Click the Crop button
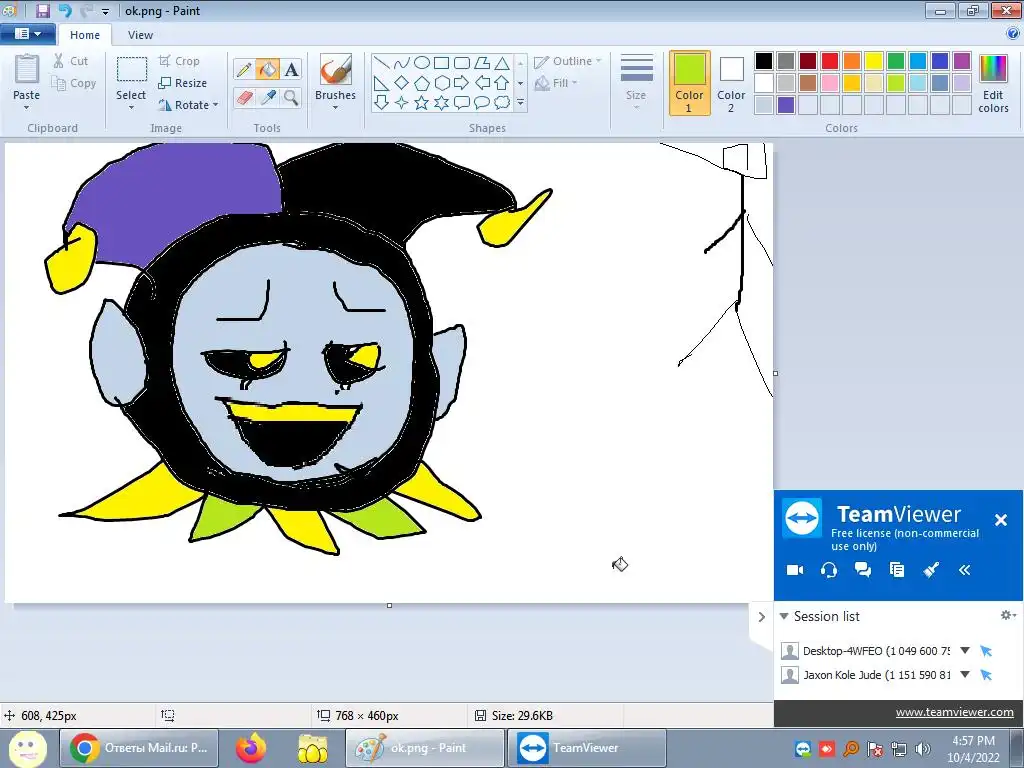Viewport: 1024px width, 768px height. (179, 61)
